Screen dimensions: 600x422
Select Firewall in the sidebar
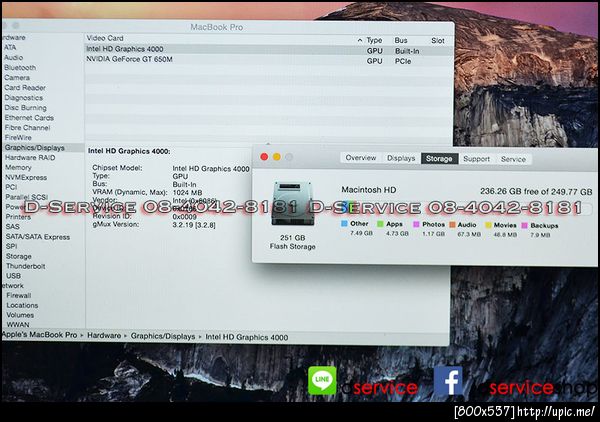click(x=18, y=295)
